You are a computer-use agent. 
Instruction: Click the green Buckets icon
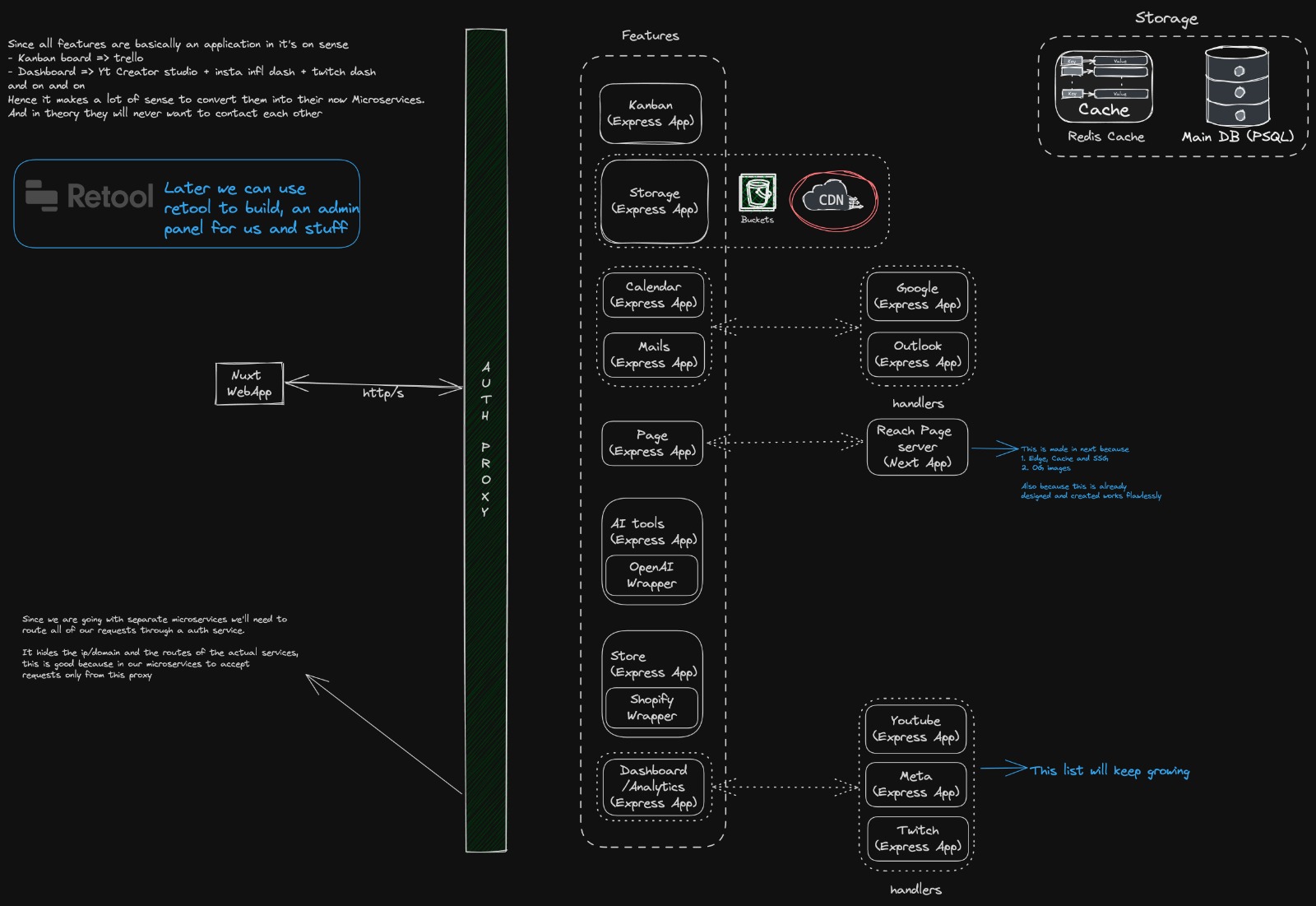click(x=757, y=193)
